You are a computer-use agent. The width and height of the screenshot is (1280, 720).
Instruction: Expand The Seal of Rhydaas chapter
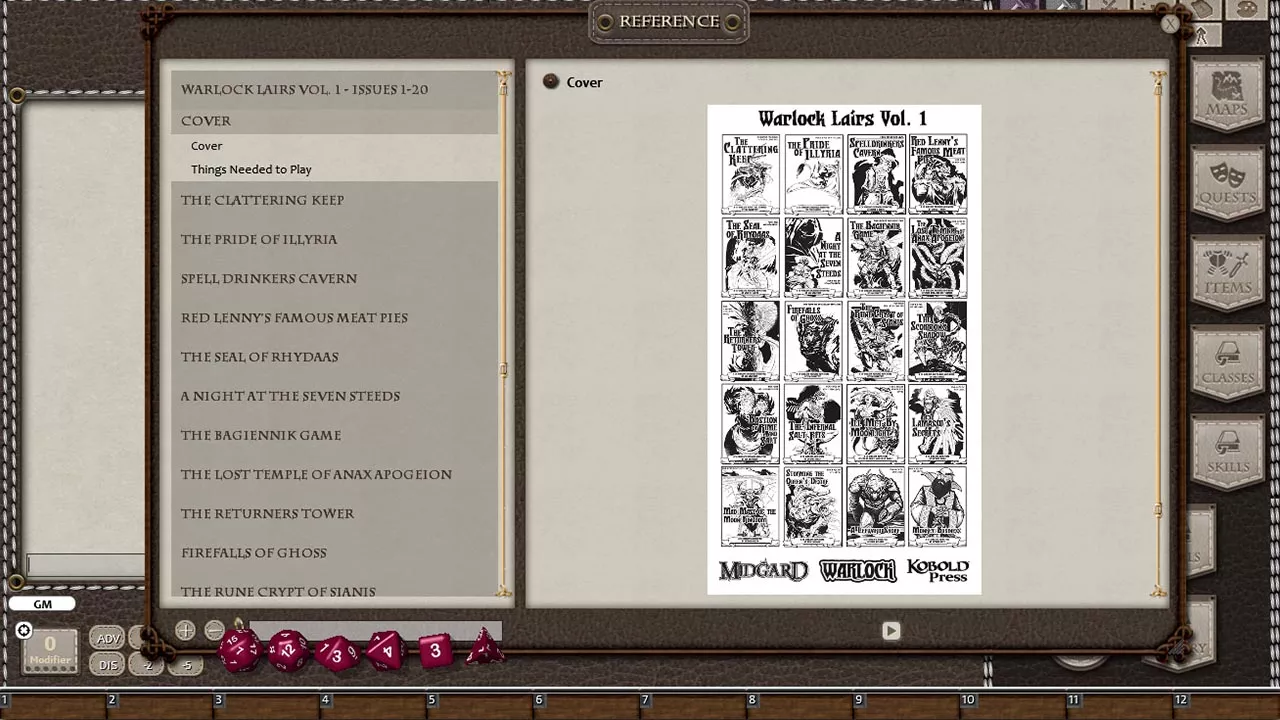pos(334,356)
